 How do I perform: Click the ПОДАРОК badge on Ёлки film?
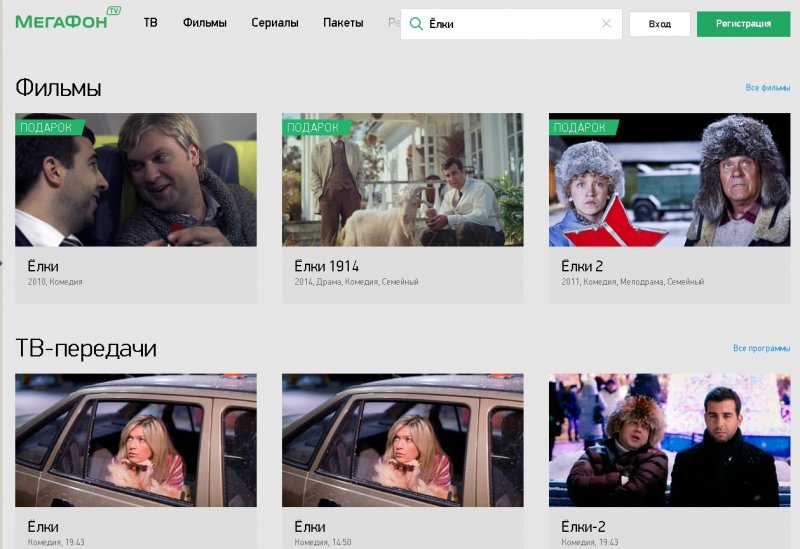click(x=47, y=127)
